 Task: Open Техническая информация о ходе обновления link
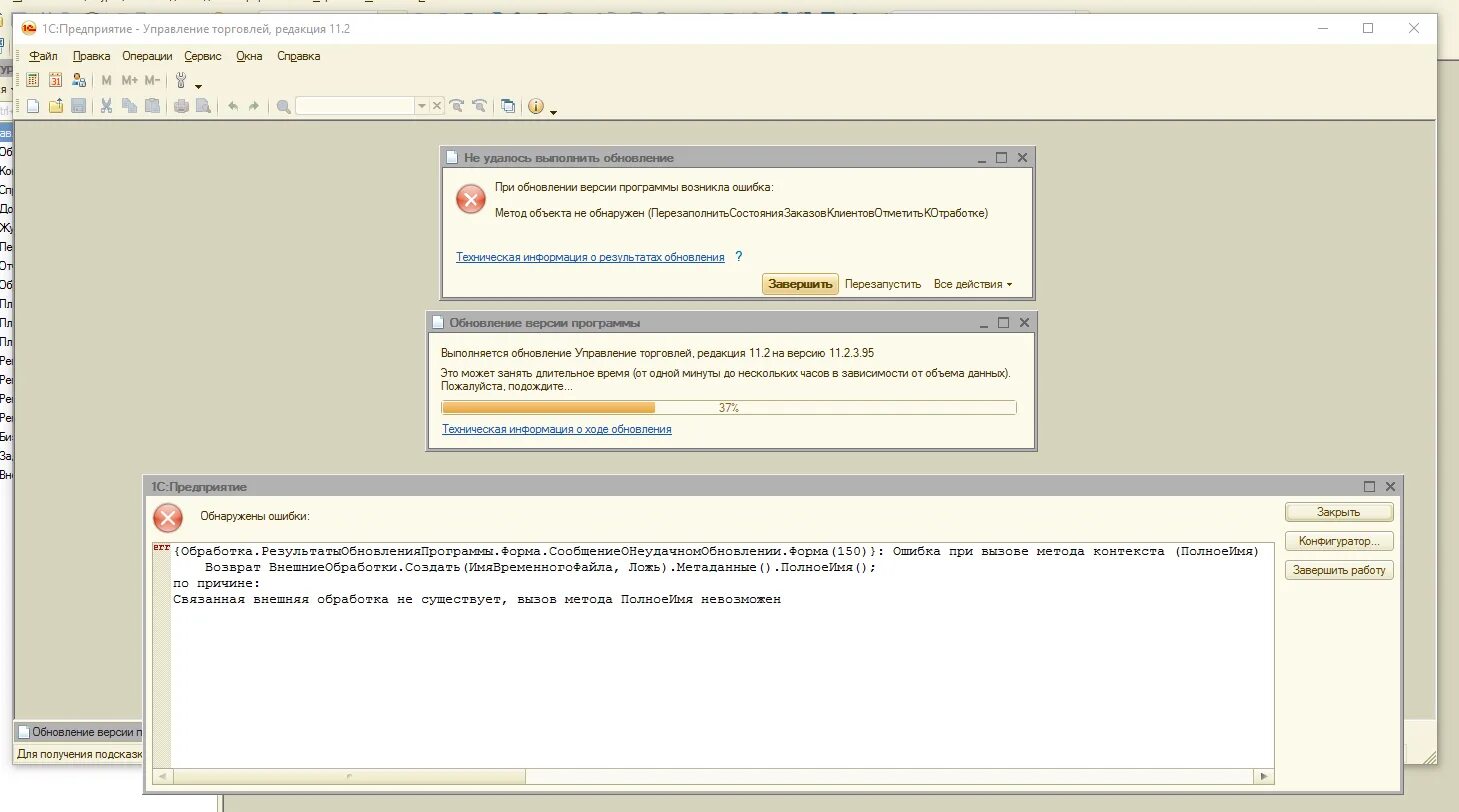(x=557, y=429)
